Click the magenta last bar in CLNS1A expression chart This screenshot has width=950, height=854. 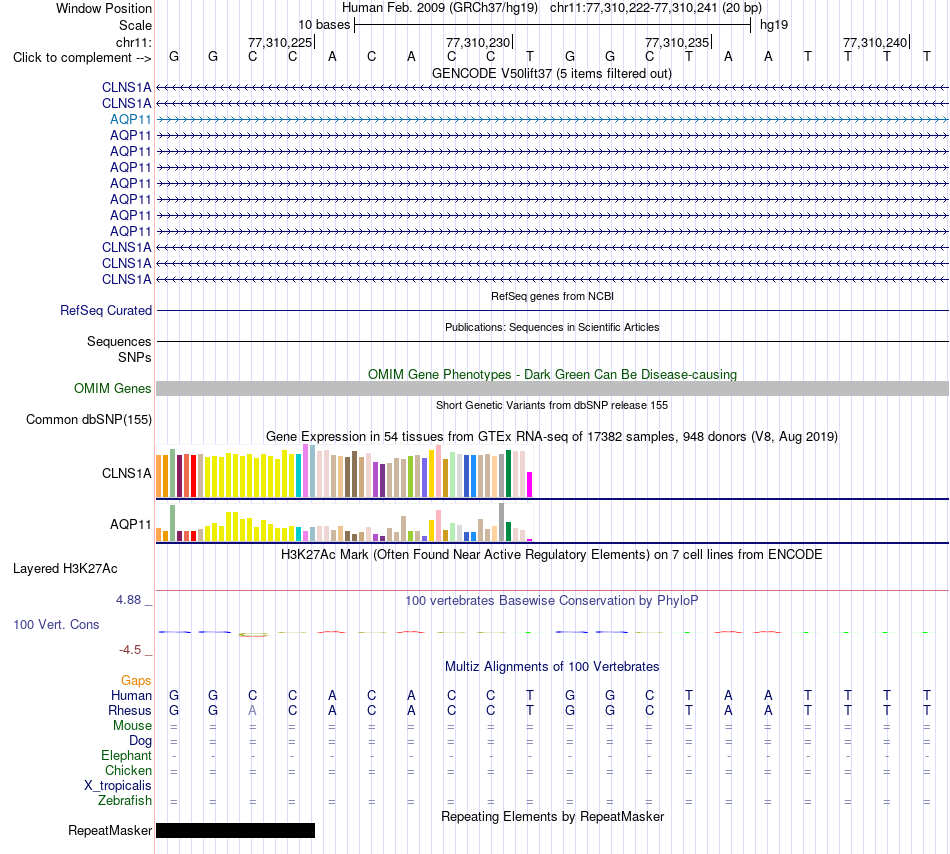click(529, 485)
